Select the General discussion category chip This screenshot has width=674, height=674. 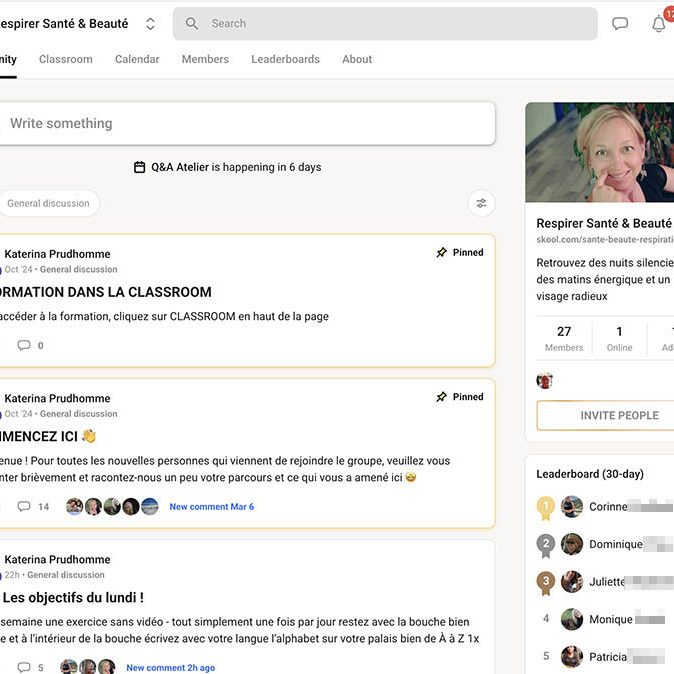coord(48,204)
